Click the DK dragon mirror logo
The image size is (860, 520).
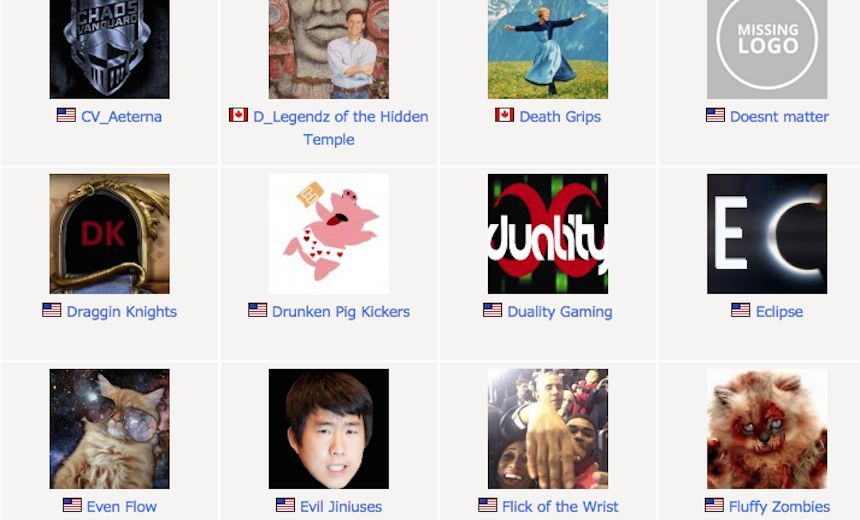click(x=110, y=234)
